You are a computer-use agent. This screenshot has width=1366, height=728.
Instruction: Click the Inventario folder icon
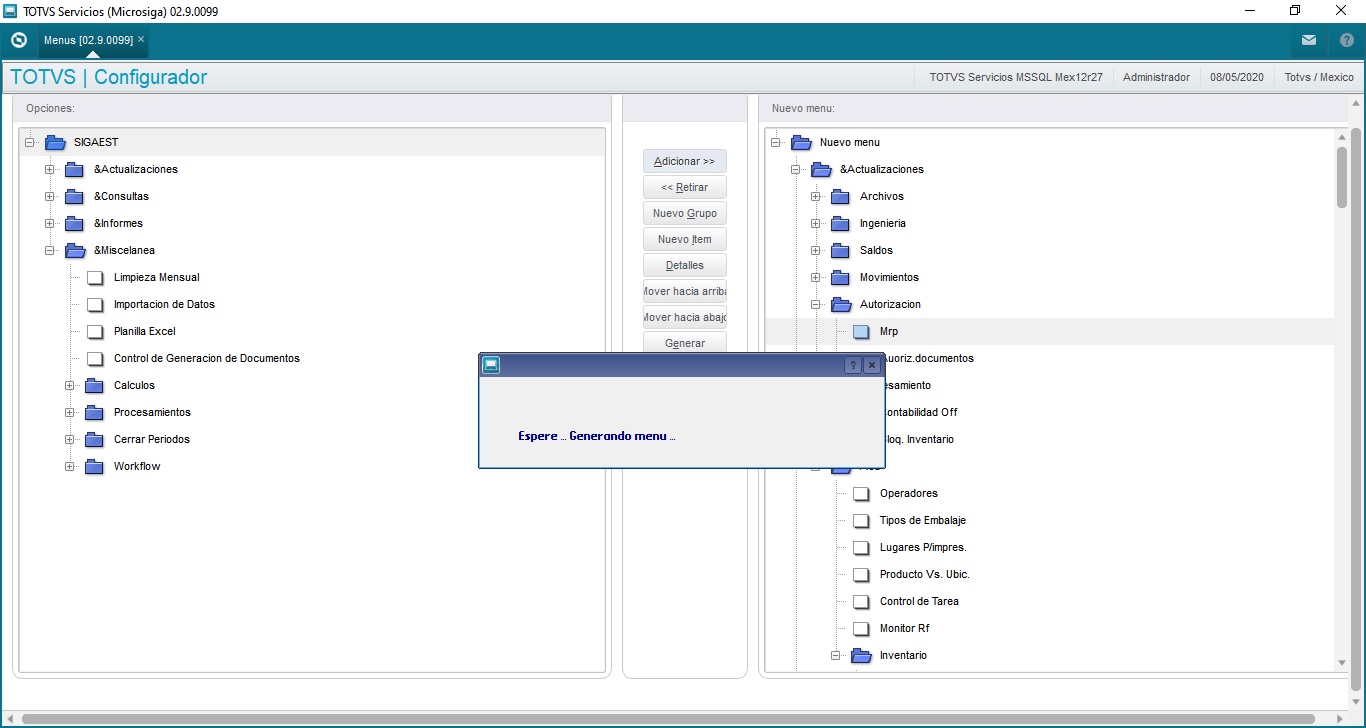point(861,655)
